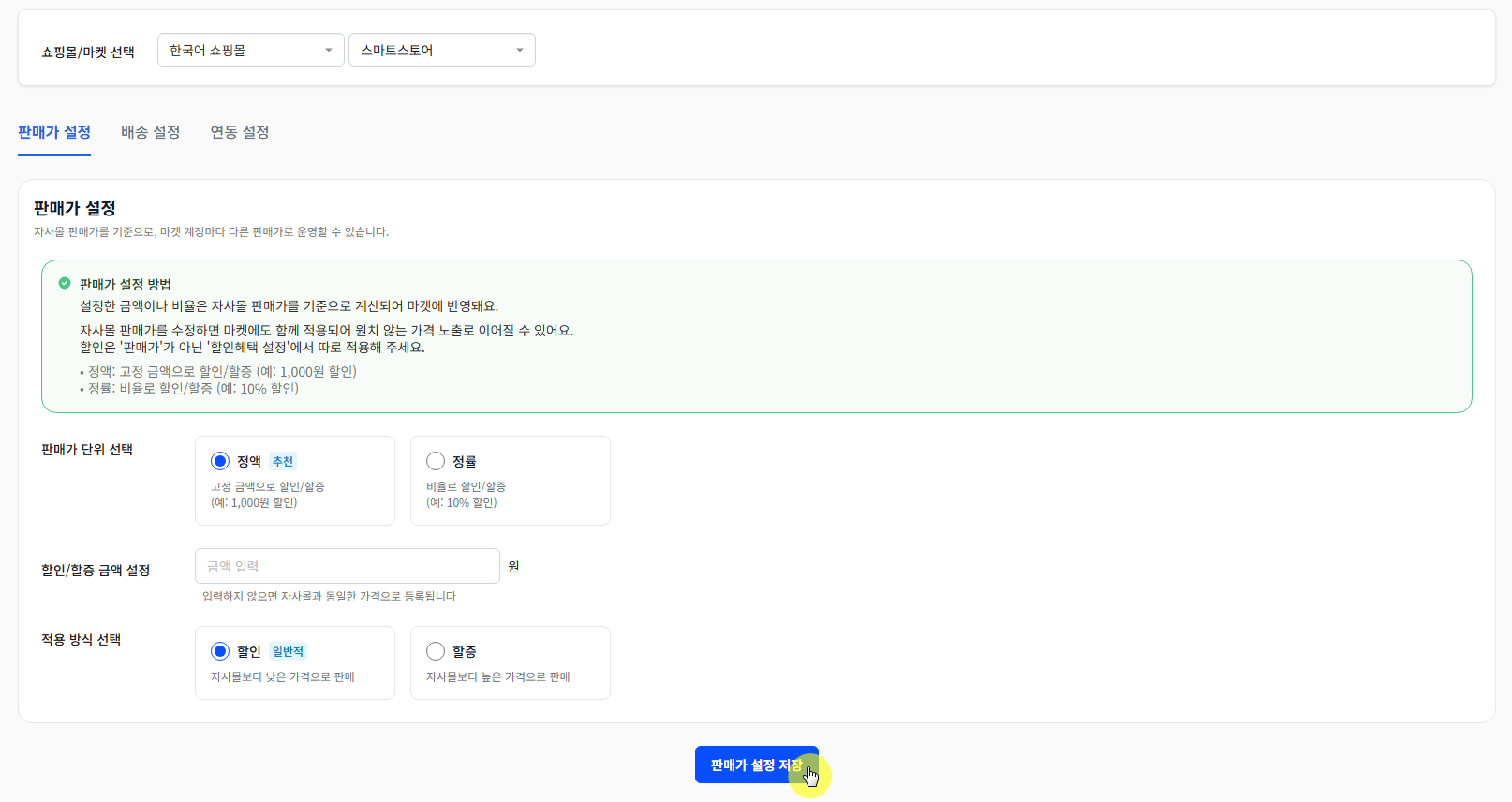
Task: Click the 판매가 설정 section heading
Action: [75, 208]
